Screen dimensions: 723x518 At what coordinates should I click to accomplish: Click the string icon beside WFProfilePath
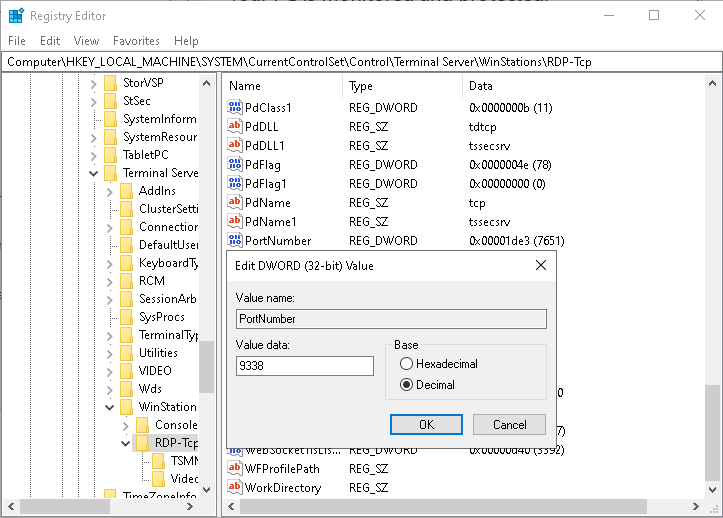coord(235,468)
